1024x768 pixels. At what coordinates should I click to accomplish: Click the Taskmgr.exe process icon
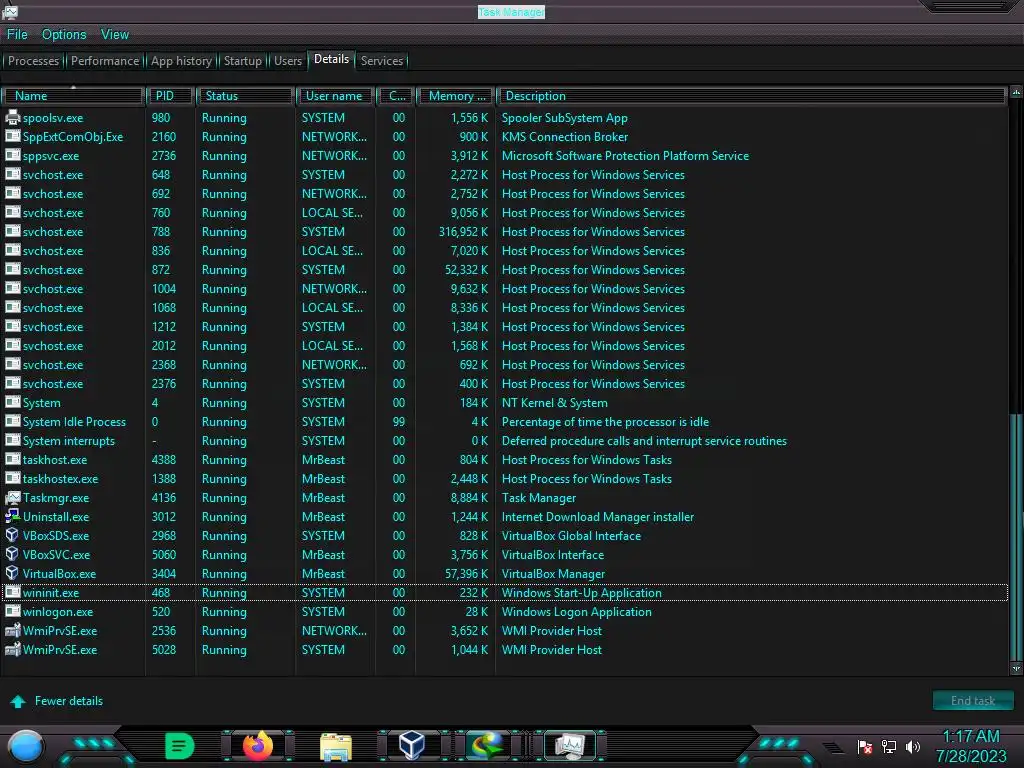(x=12, y=498)
